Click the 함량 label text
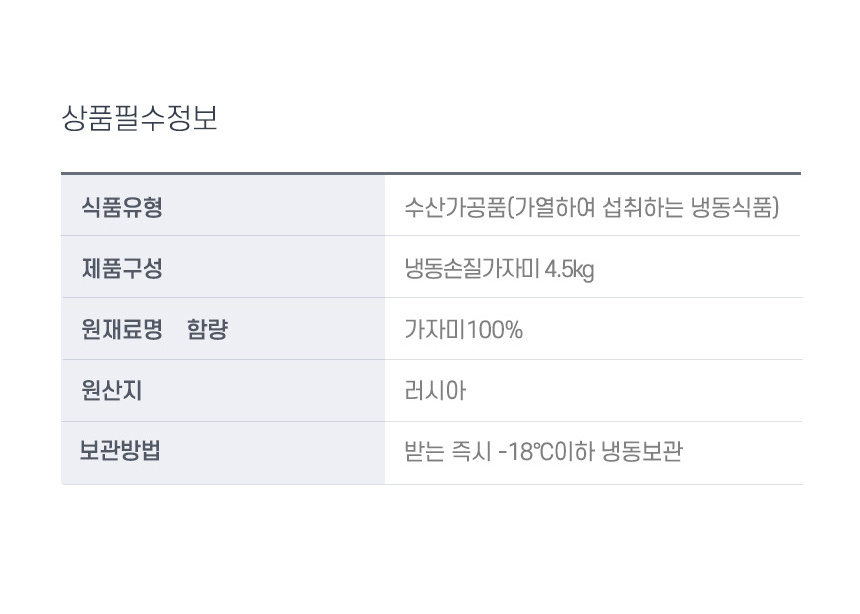This screenshot has width=860, height=614. click(x=207, y=329)
